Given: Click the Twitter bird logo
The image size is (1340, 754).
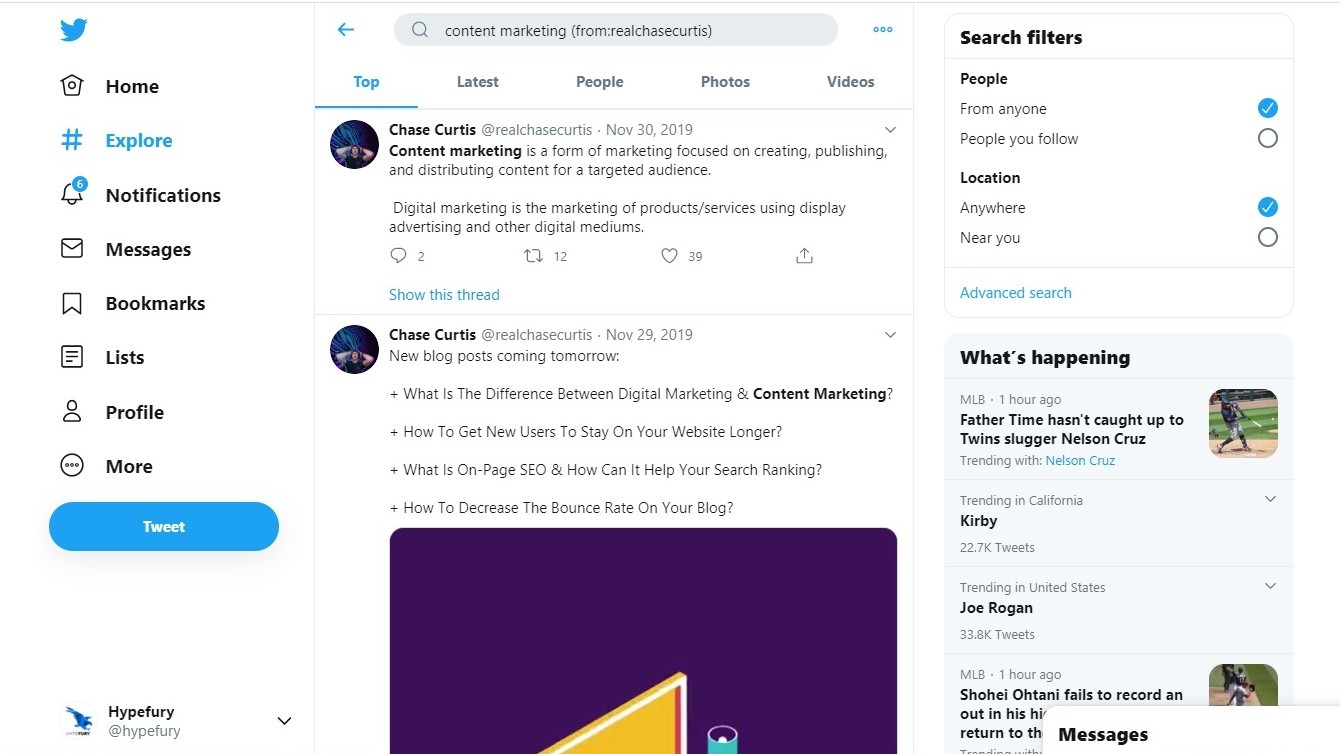Looking at the screenshot, I should coord(73,29).
